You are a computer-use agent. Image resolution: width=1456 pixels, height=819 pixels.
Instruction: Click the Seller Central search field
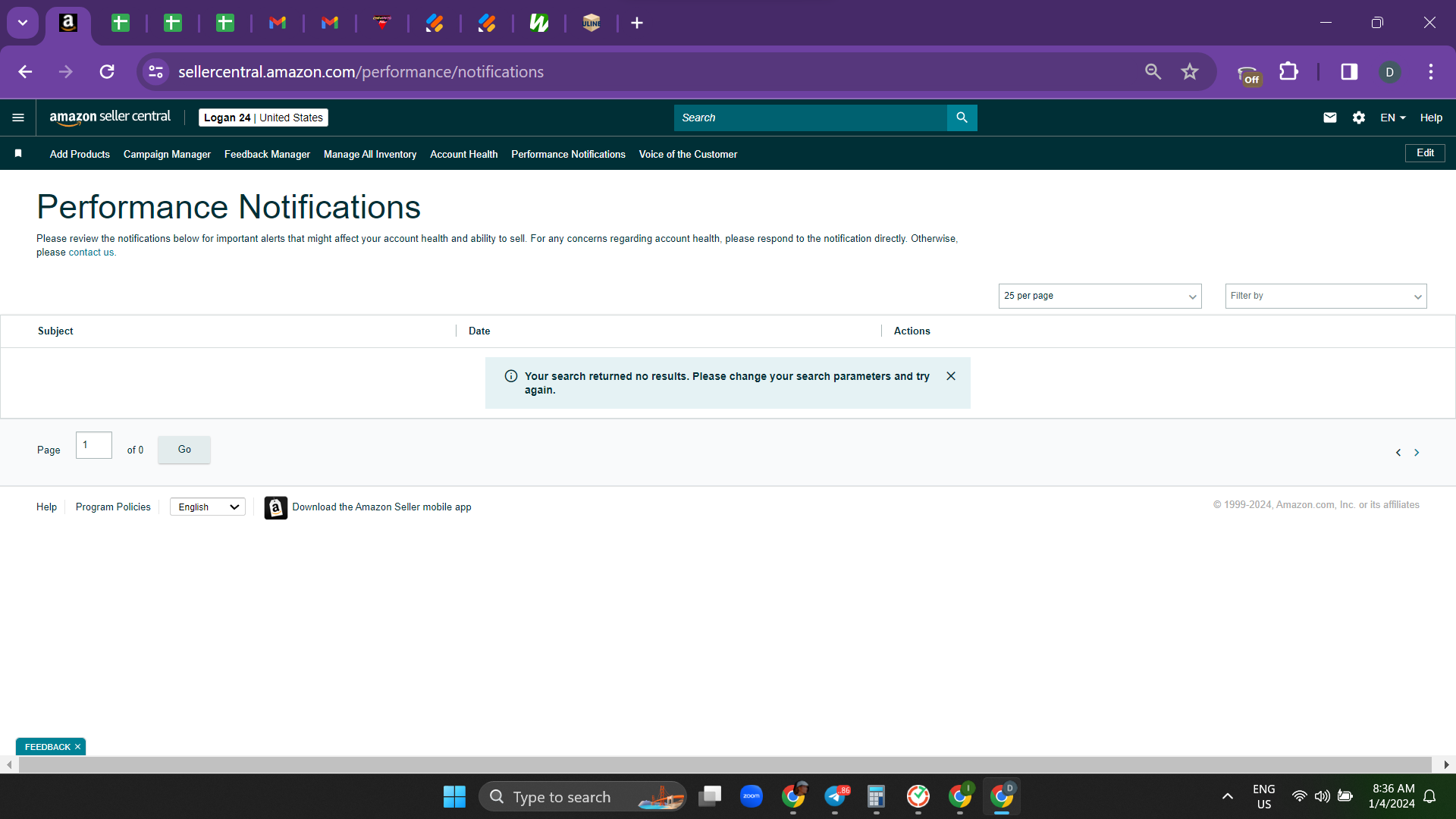810,118
